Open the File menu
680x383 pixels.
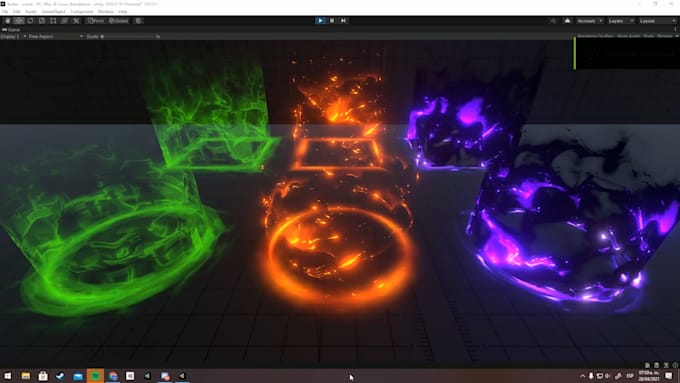[5, 12]
